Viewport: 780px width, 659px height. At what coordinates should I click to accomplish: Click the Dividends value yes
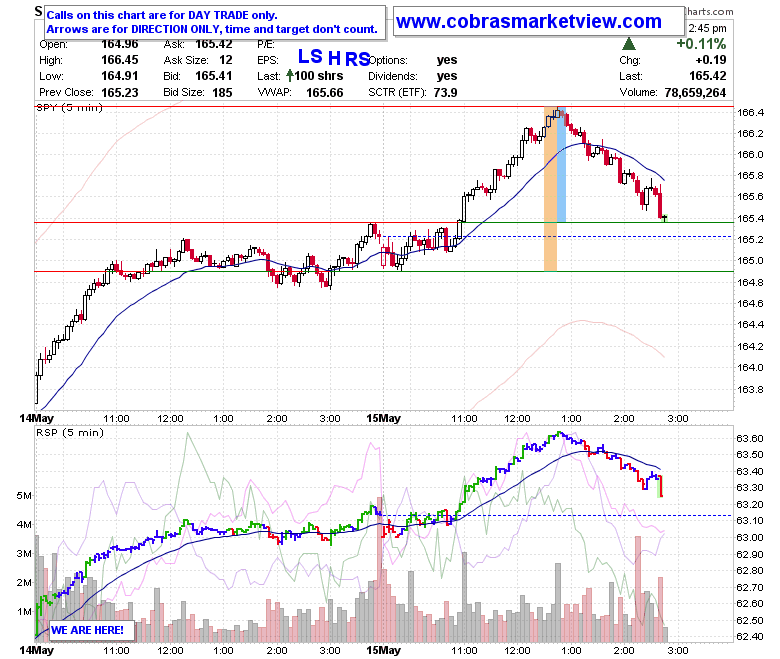click(447, 76)
